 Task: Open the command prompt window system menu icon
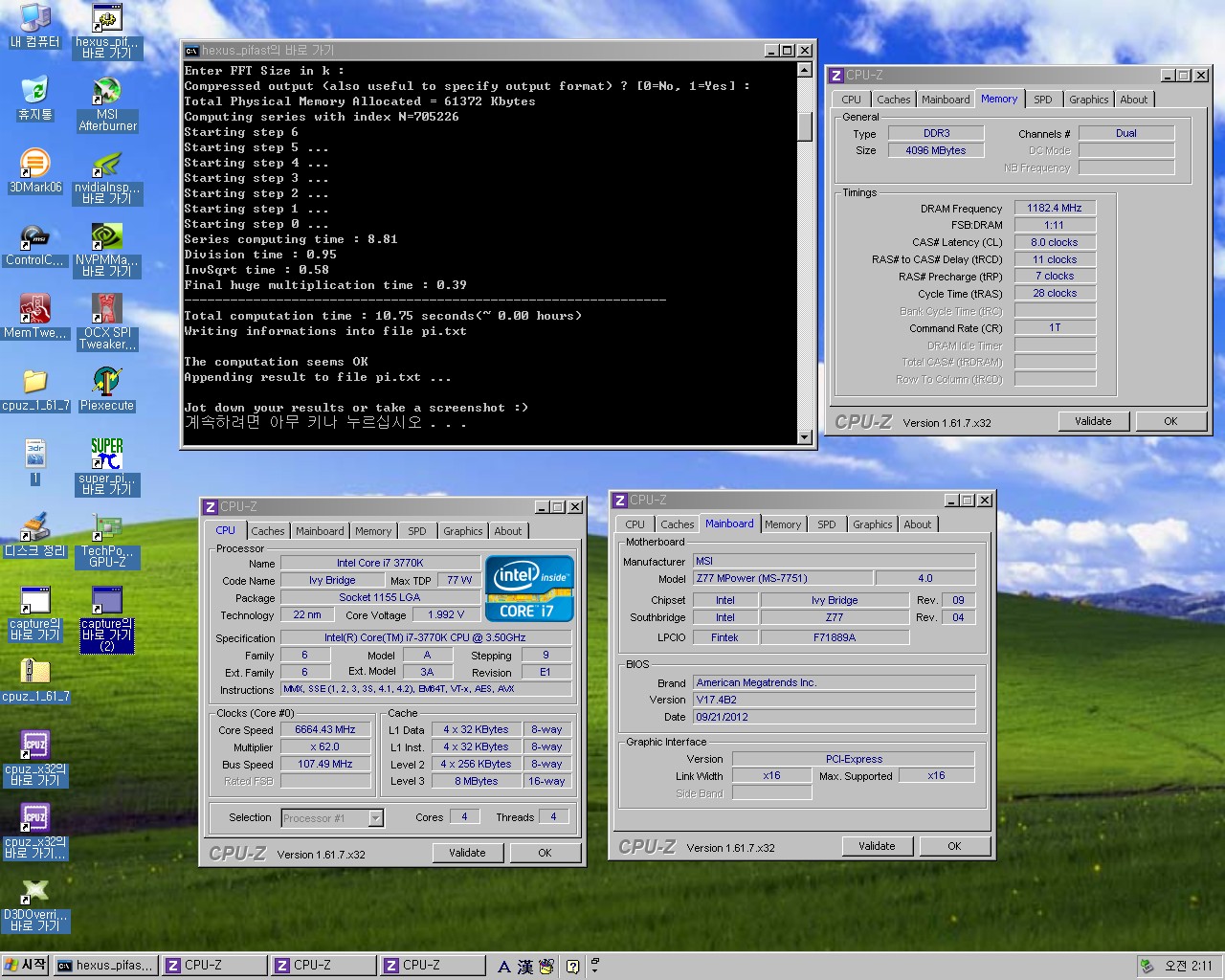coord(191,51)
